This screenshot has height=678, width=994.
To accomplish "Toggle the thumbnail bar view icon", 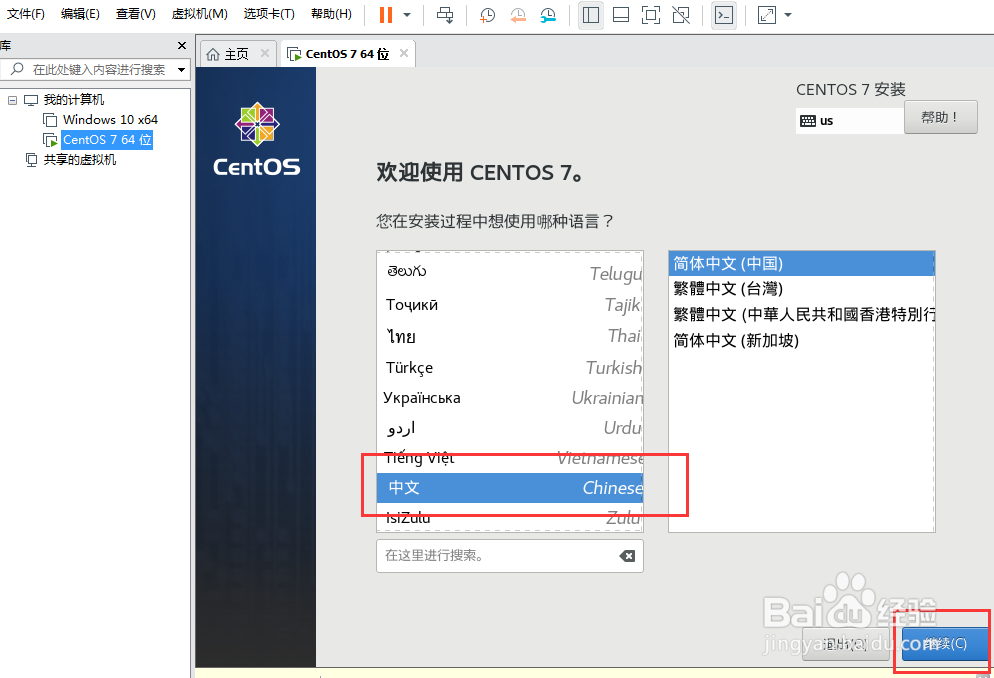I will (x=621, y=15).
